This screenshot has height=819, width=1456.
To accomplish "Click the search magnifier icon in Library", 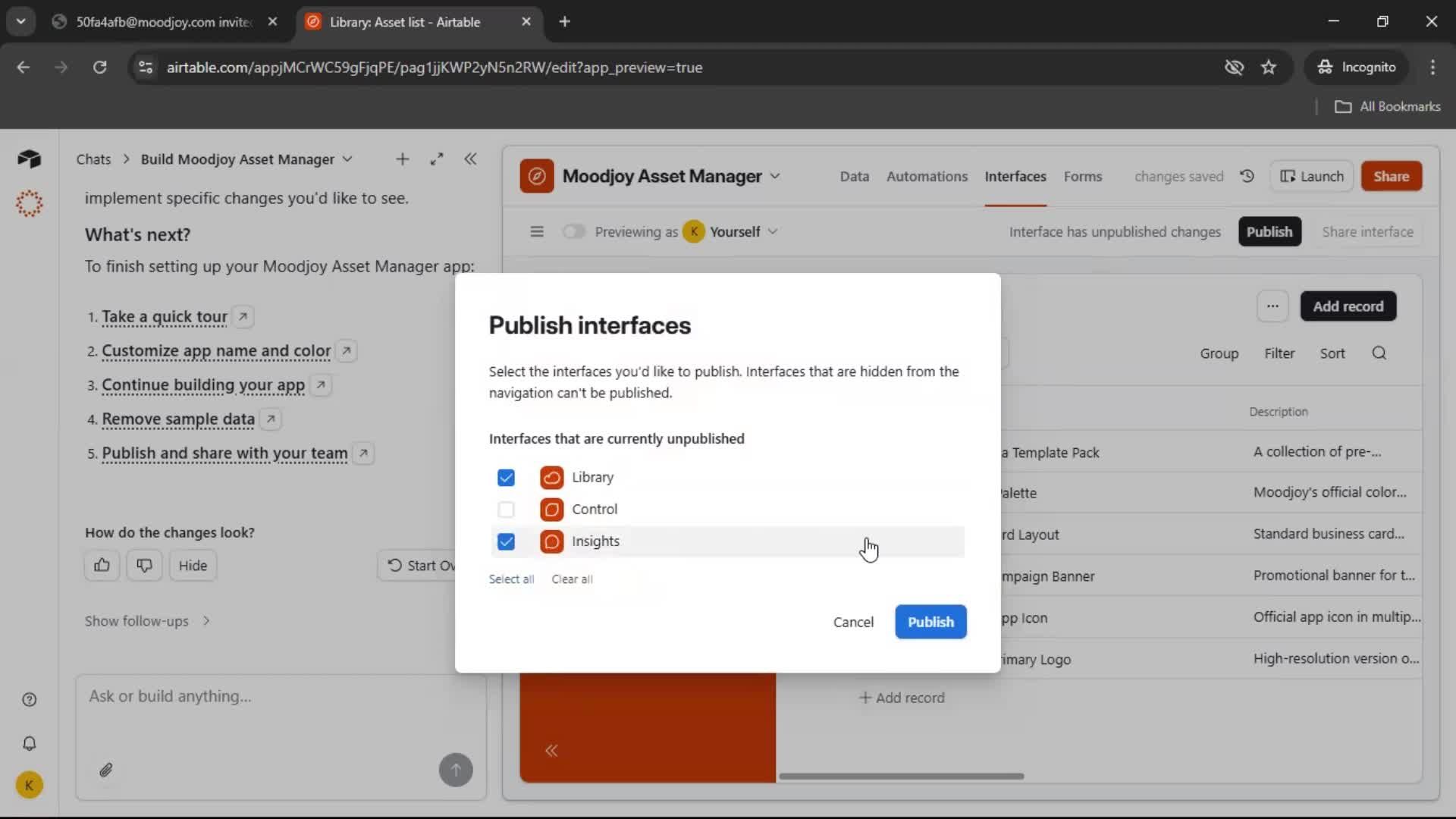I will tap(1379, 353).
